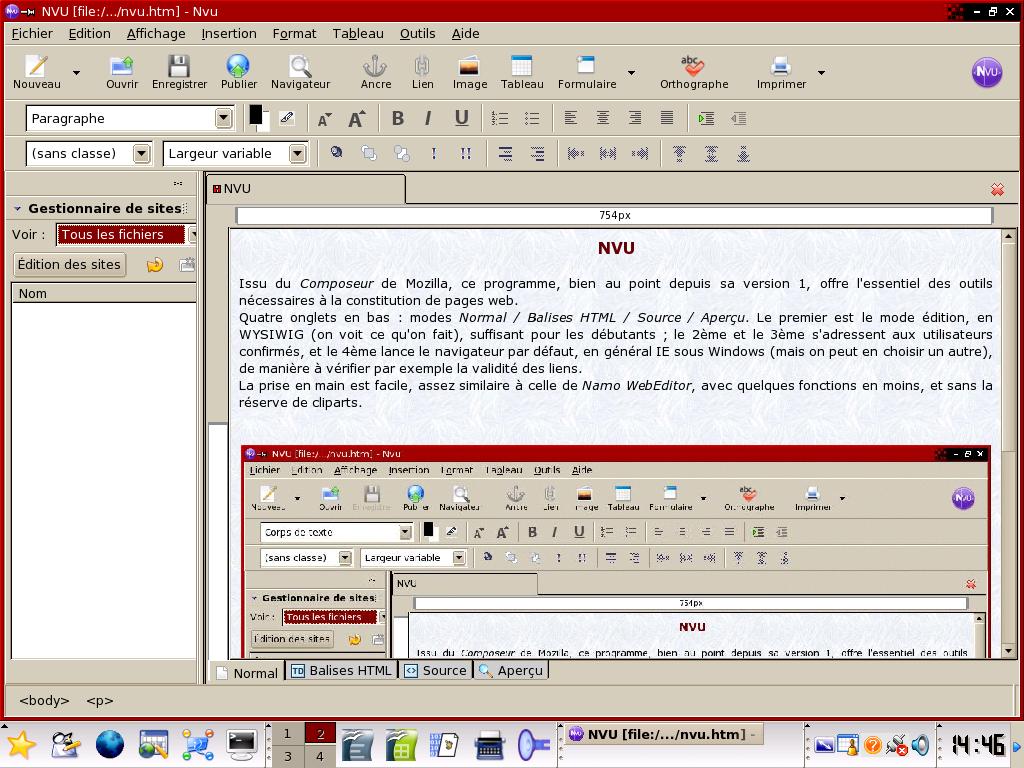Insert a numbered list
1024x768 pixels.
[x=500, y=118]
